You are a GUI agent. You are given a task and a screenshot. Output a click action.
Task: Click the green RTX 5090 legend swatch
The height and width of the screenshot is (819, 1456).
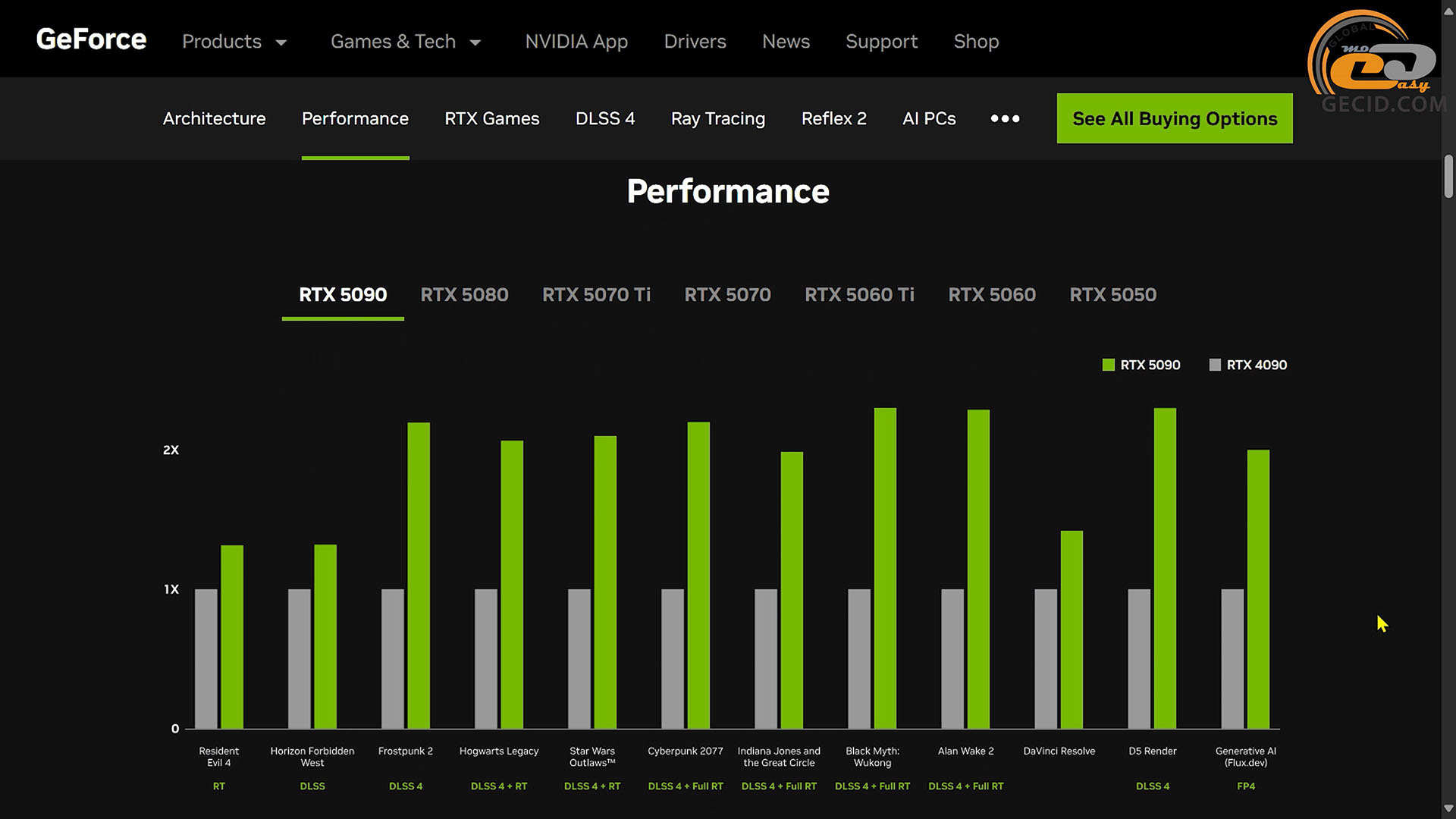(1108, 365)
